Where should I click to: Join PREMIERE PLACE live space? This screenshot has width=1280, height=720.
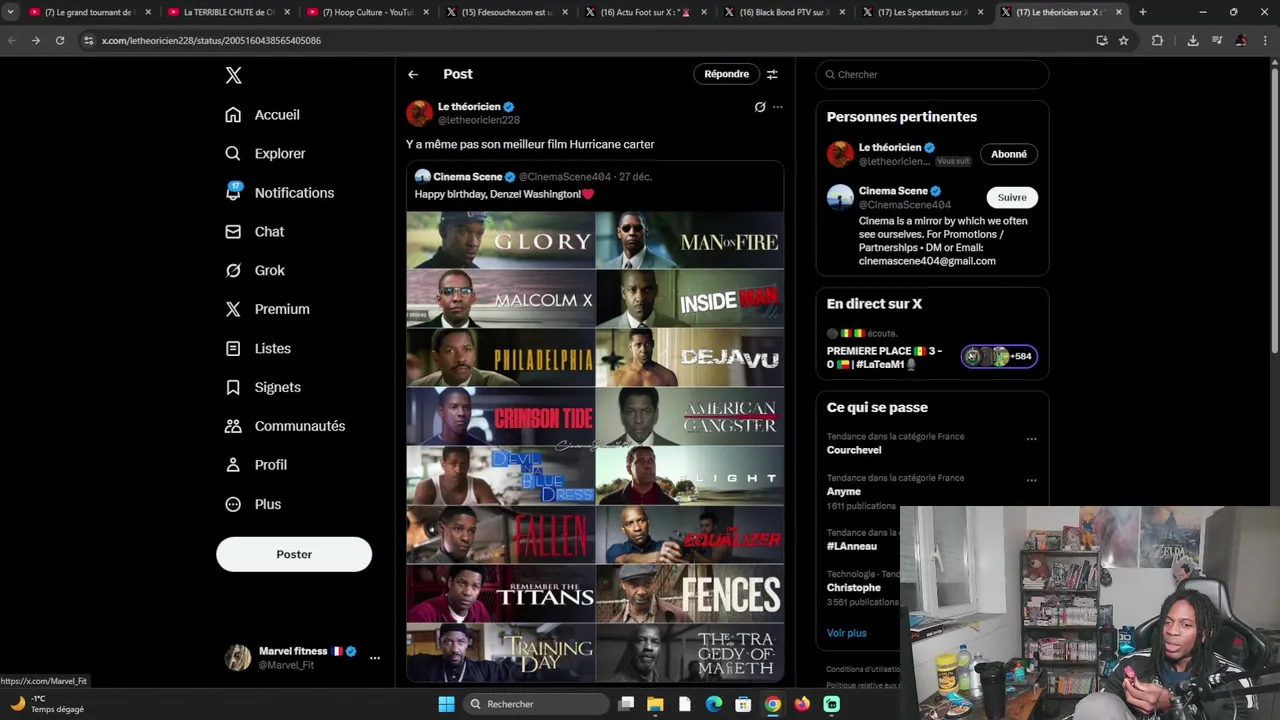pyautogui.click(x=886, y=357)
